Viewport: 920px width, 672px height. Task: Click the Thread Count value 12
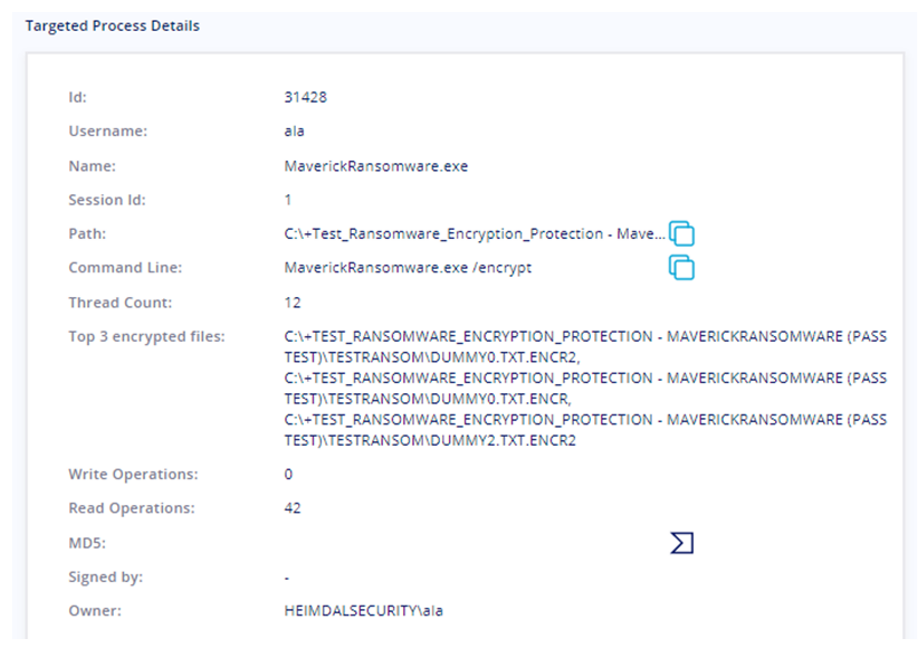click(293, 303)
